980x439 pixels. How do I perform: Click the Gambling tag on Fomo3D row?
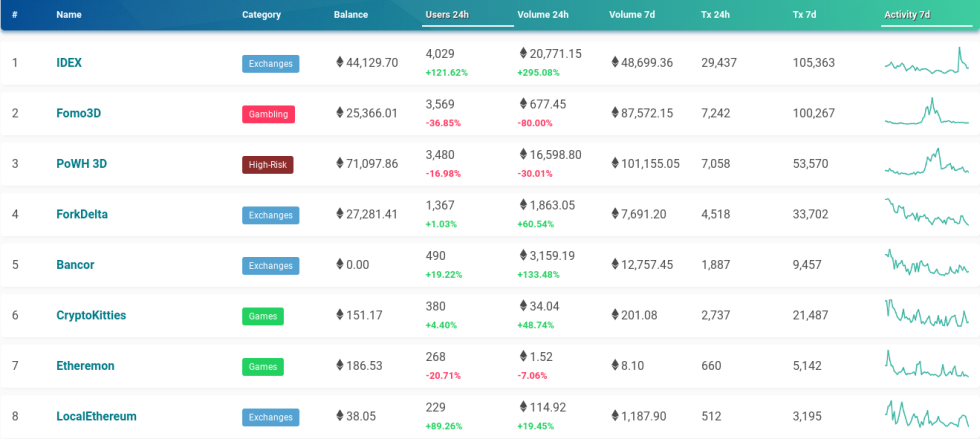pyautogui.click(x=268, y=114)
